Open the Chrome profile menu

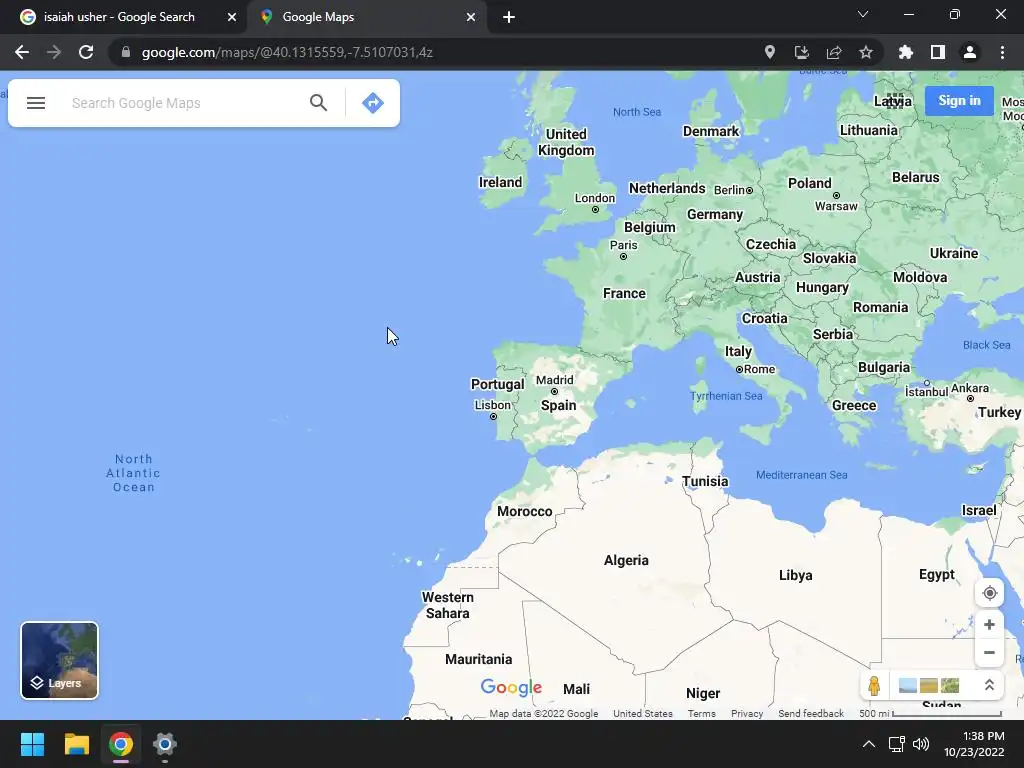[x=970, y=52]
